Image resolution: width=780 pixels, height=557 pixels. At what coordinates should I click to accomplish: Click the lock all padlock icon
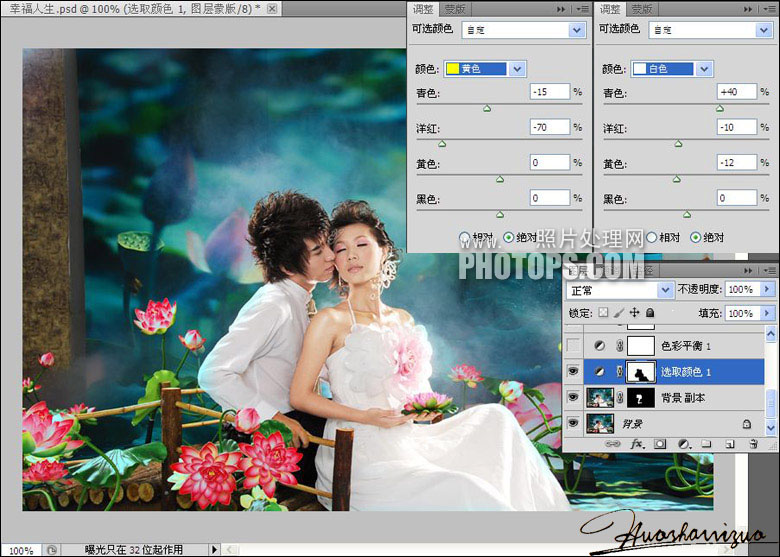[x=650, y=313]
